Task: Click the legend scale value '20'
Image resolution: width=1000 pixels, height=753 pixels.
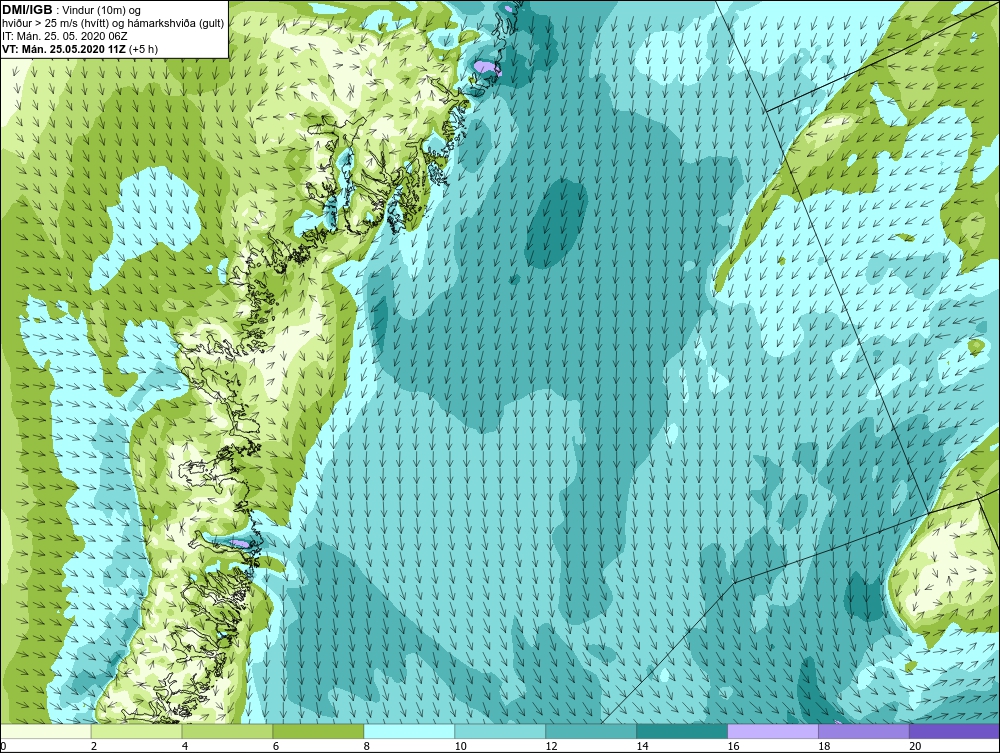Action: point(915,746)
